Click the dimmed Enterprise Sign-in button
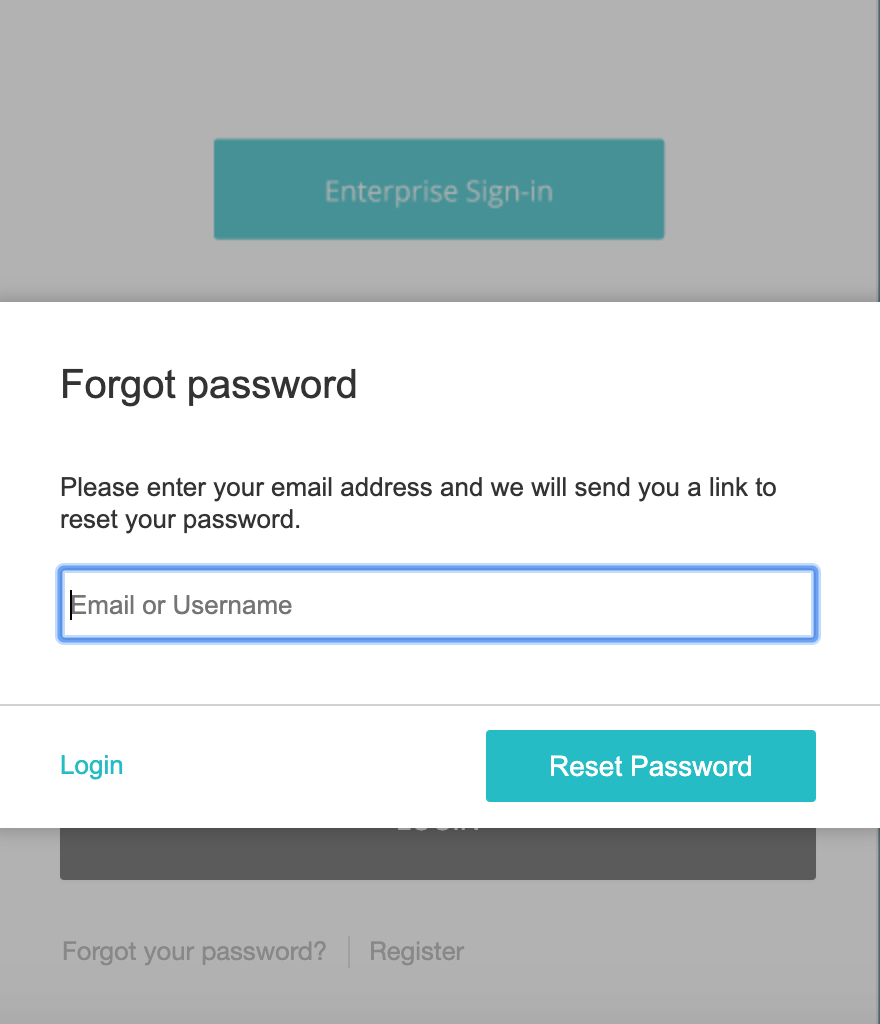Viewport: 880px width, 1024px height. [x=439, y=189]
